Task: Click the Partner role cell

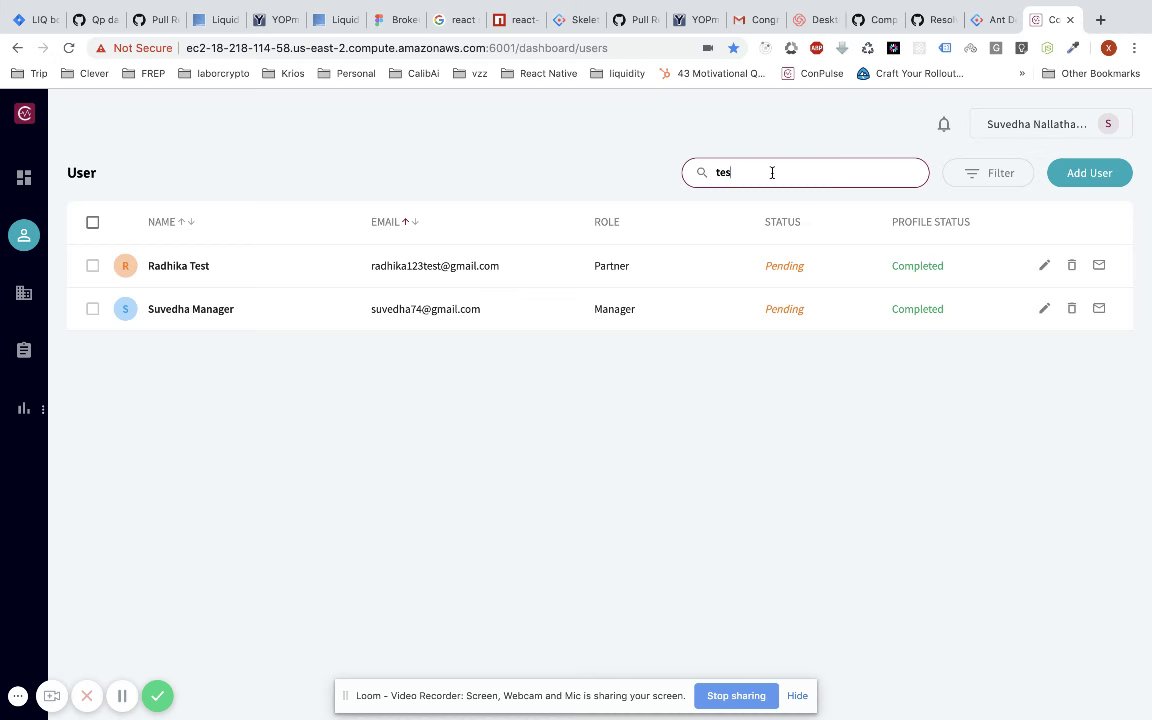Action: click(611, 266)
